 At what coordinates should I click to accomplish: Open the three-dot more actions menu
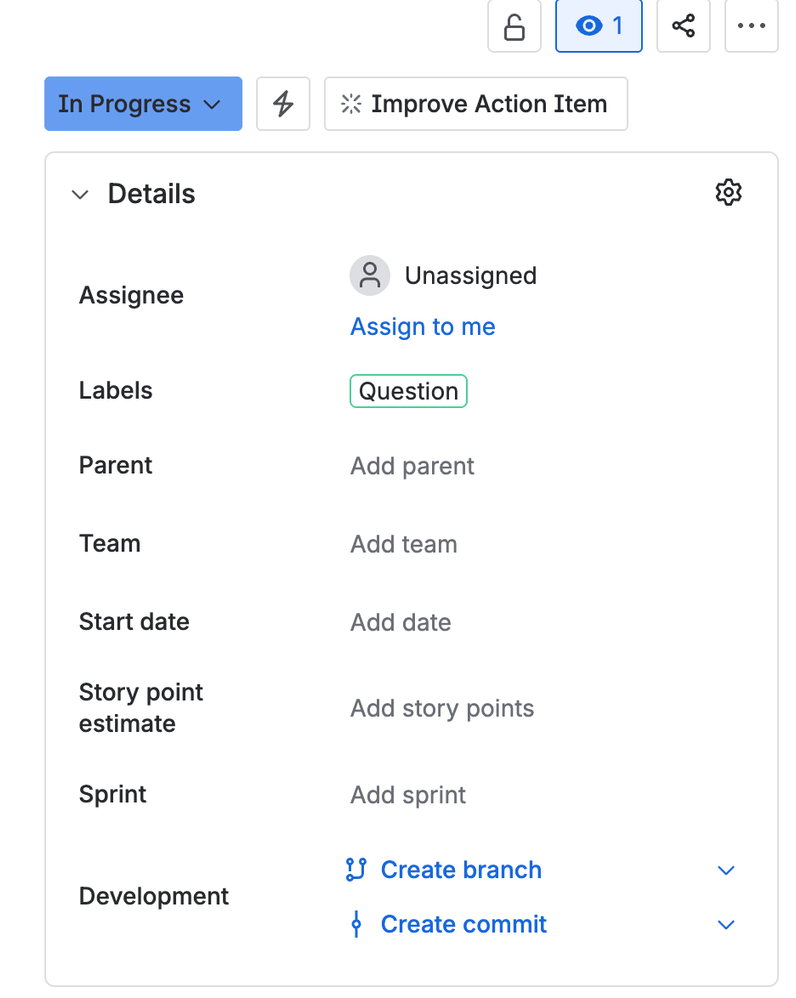point(751,27)
